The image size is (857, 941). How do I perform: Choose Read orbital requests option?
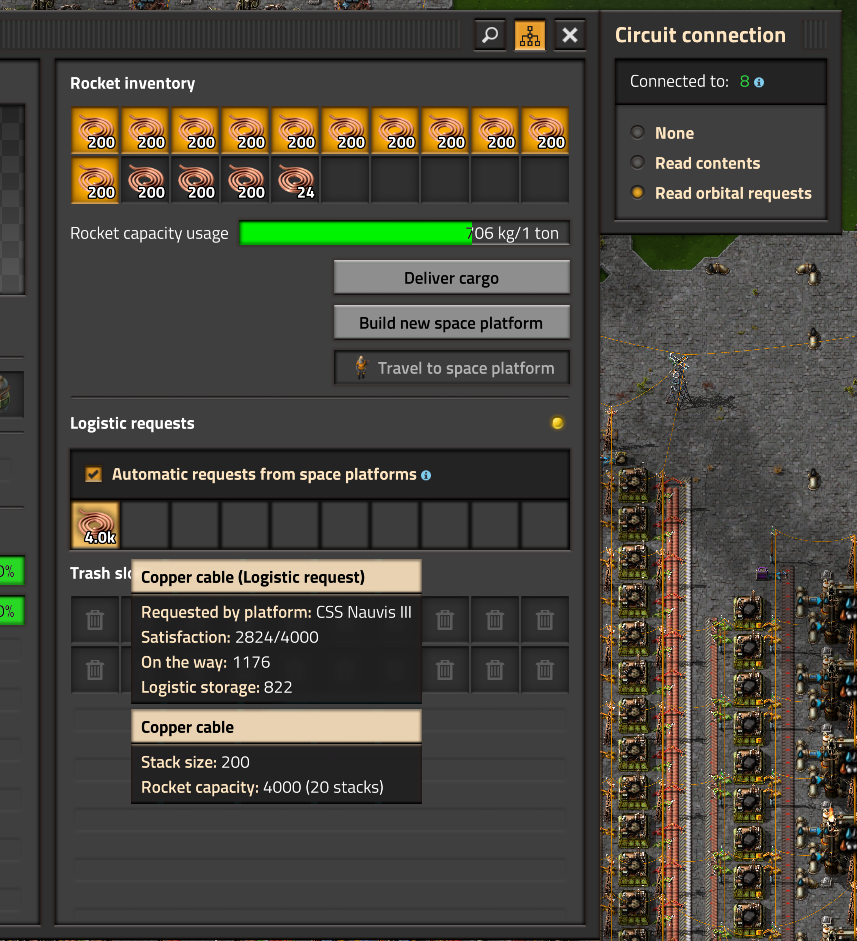[638, 193]
